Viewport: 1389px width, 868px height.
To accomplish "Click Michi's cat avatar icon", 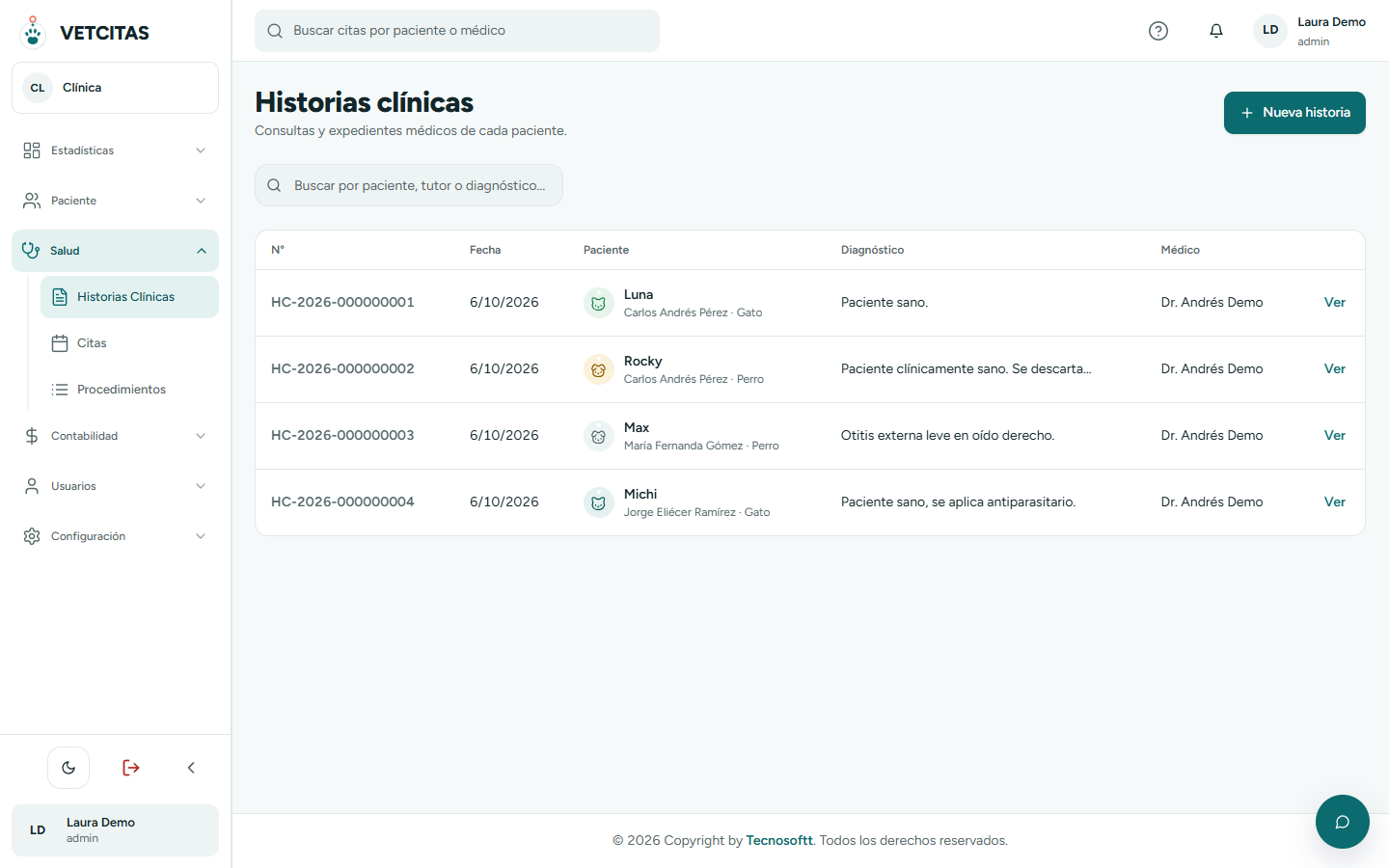I will point(598,502).
